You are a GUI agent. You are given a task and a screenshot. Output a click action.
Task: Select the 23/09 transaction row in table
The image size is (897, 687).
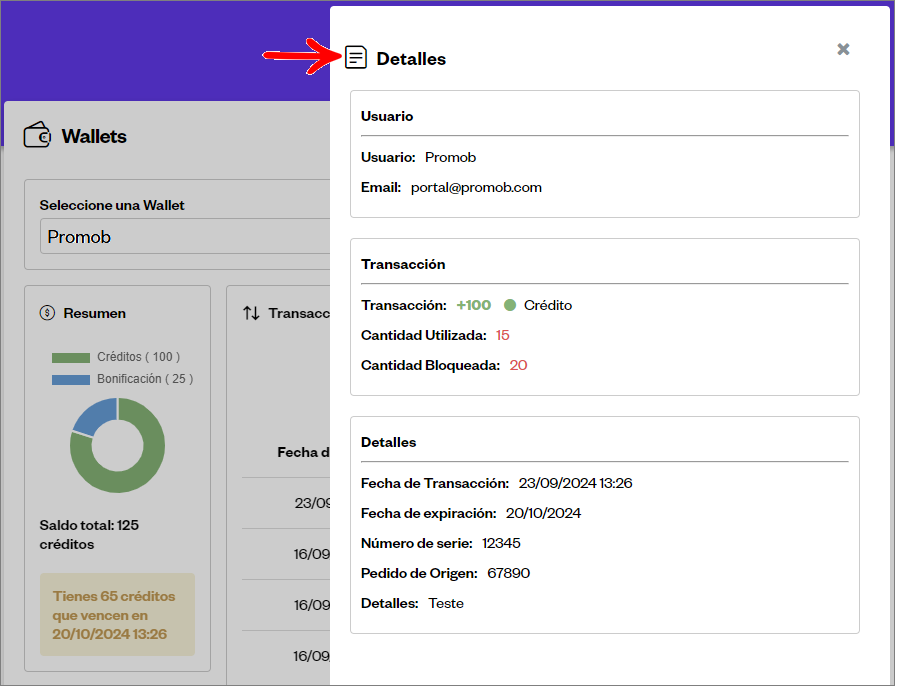click(286, 503)
